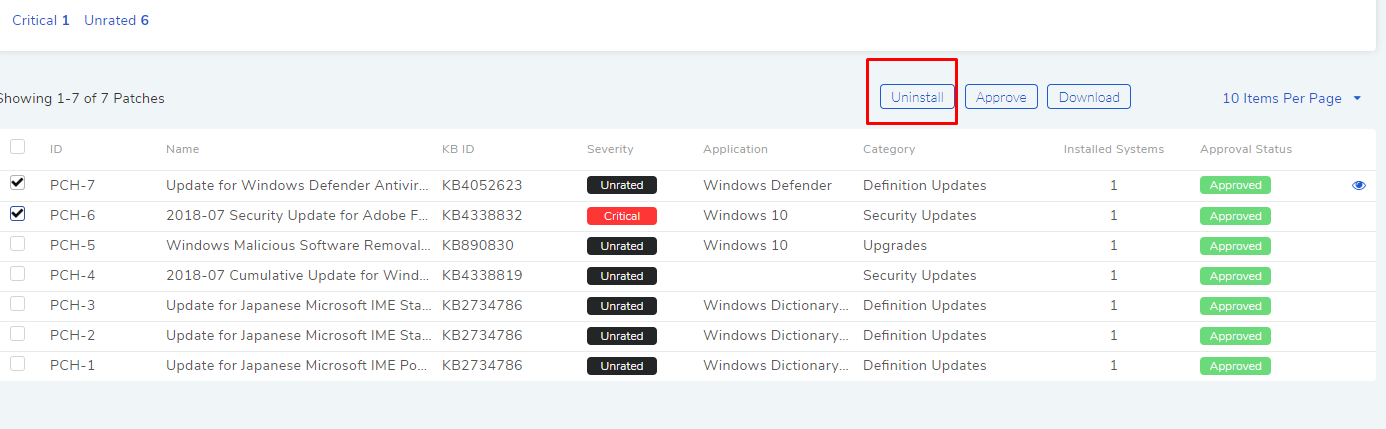Click the Approved status badge for PCH-1
Viewport: 1386px width, 429px height.
tap(1235, 366)
